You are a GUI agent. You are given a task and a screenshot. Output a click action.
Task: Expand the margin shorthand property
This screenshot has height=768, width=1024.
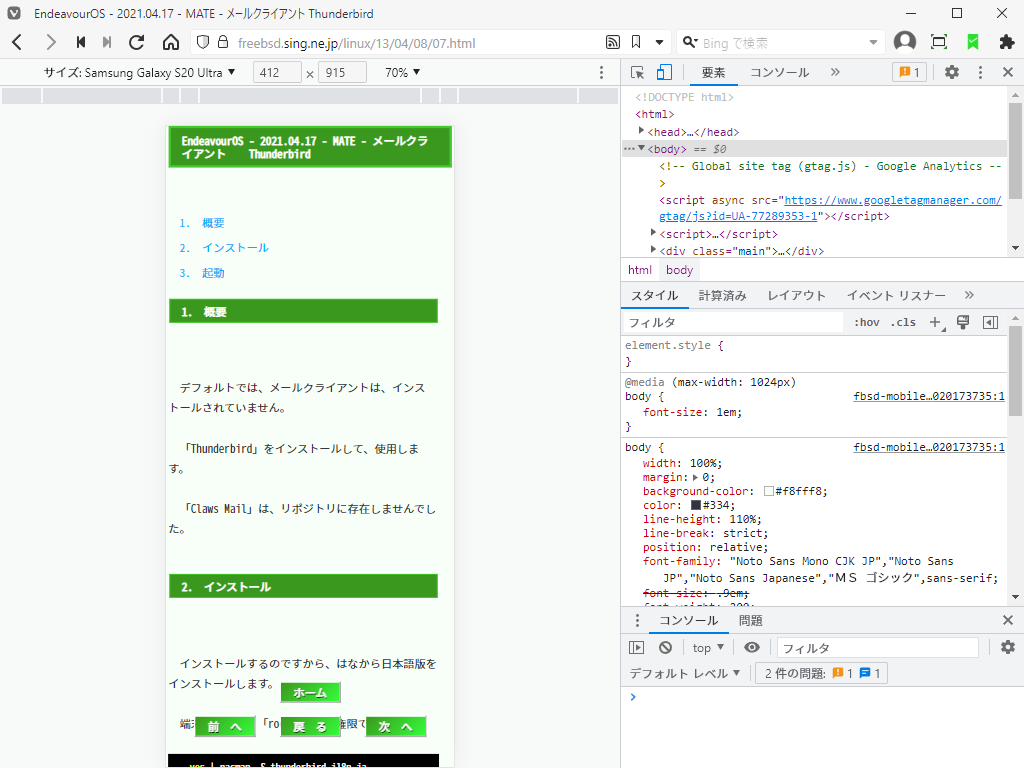tap(696, 477)
